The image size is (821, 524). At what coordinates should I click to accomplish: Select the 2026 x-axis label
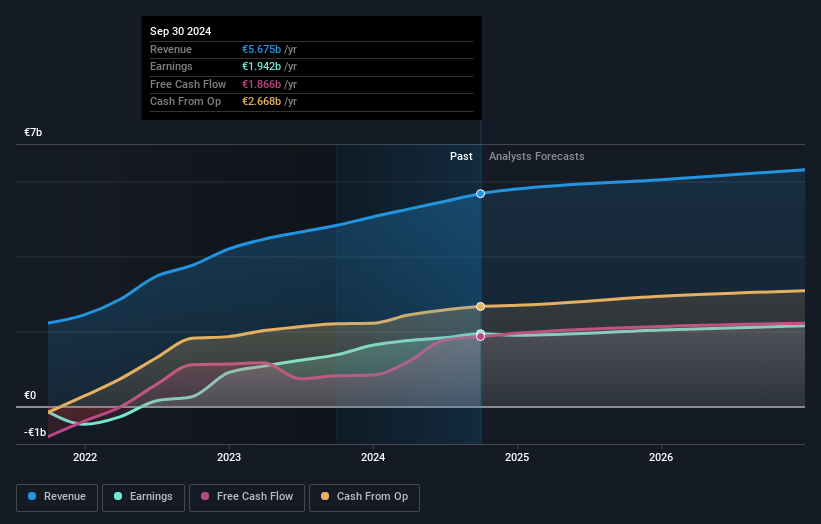tap(661, 457)
